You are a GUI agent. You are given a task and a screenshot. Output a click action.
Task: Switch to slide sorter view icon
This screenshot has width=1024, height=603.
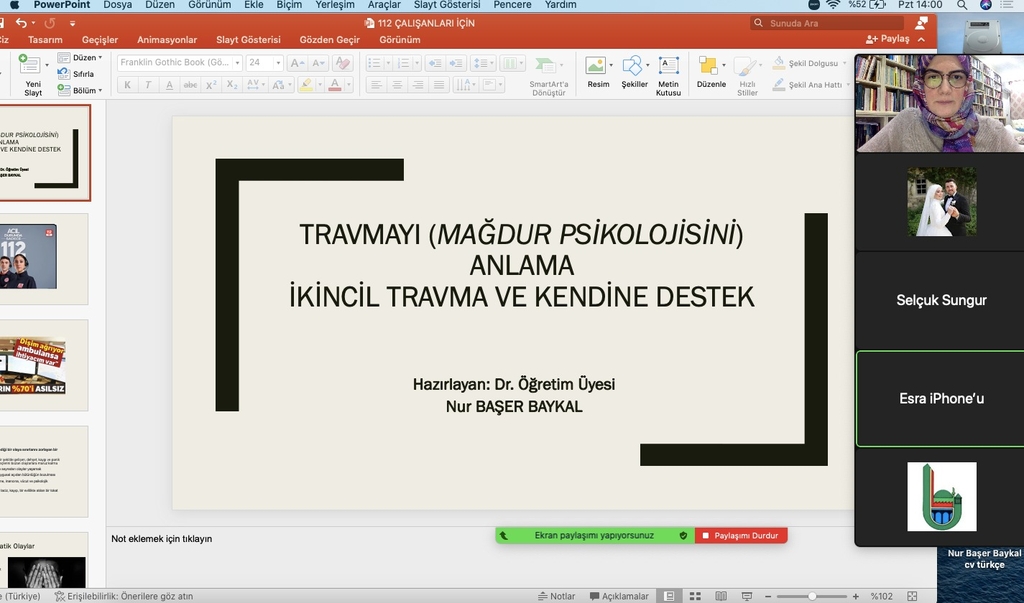(x=694, y=596)
